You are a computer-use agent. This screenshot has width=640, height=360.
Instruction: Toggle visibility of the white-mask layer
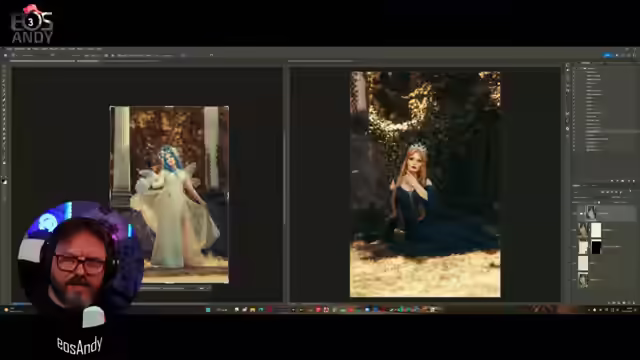pyautogui.click(x=573, y=230)
